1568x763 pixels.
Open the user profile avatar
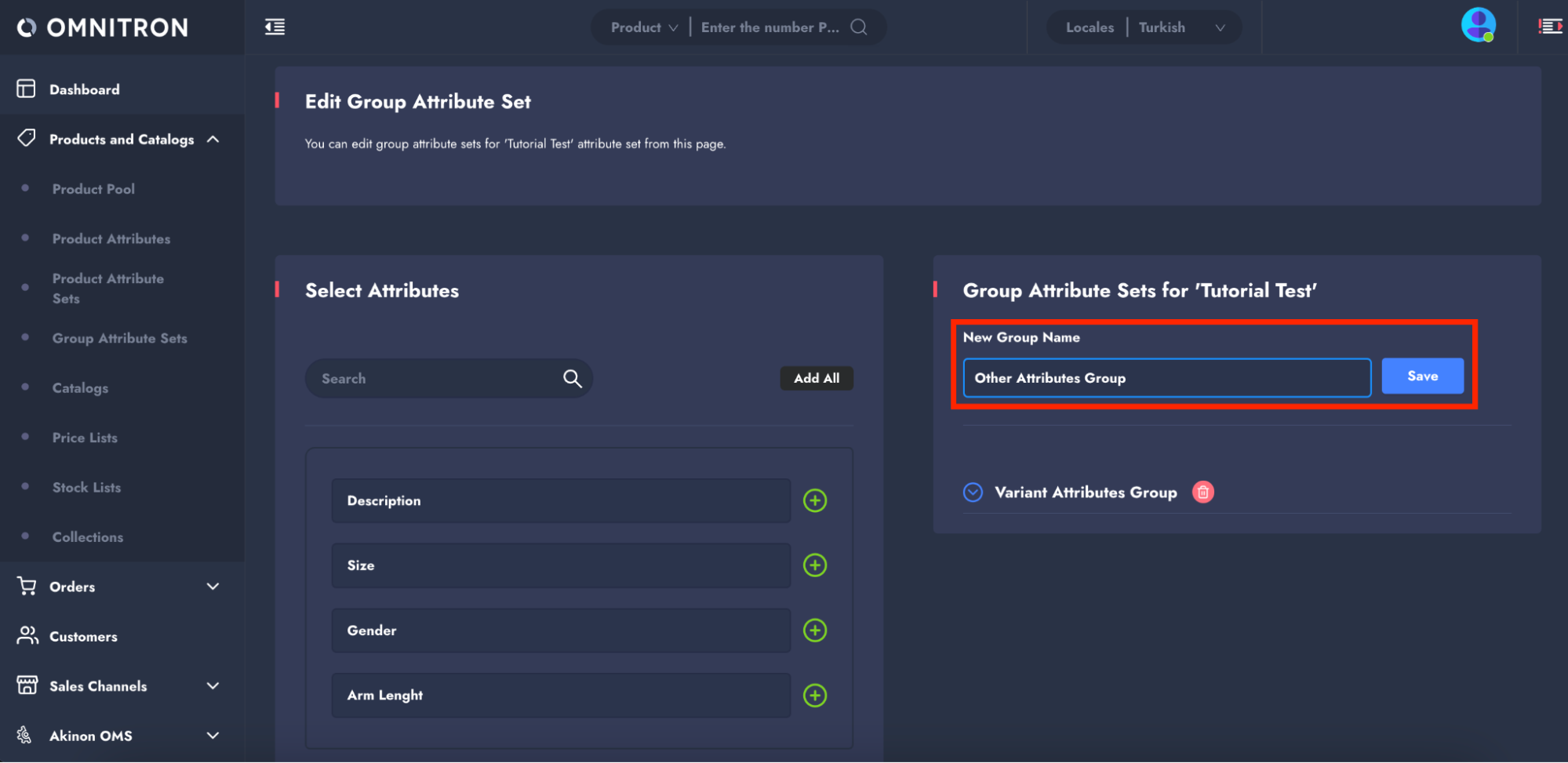click(1478, 26)
